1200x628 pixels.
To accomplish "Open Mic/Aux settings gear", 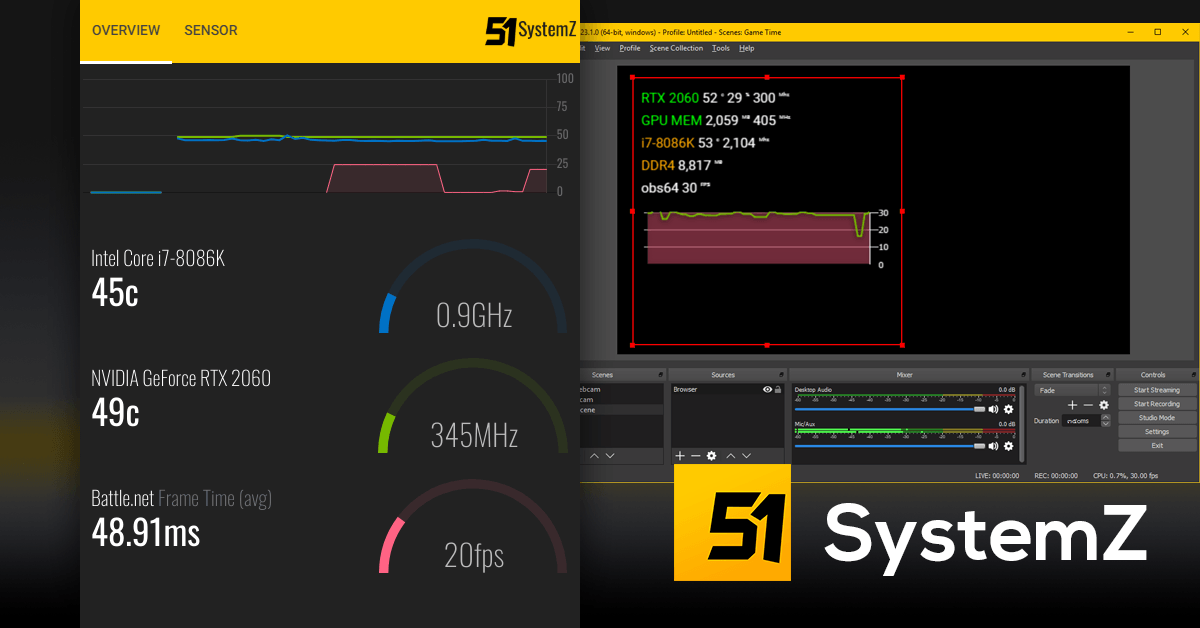I will click(1008, 445).
